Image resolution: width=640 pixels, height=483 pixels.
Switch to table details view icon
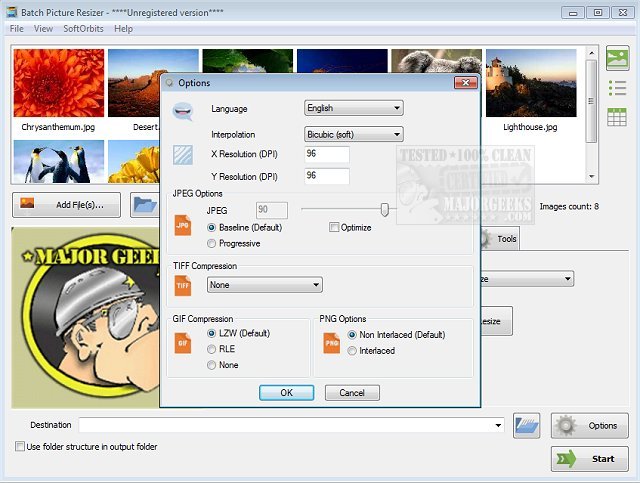pos(617,117)
